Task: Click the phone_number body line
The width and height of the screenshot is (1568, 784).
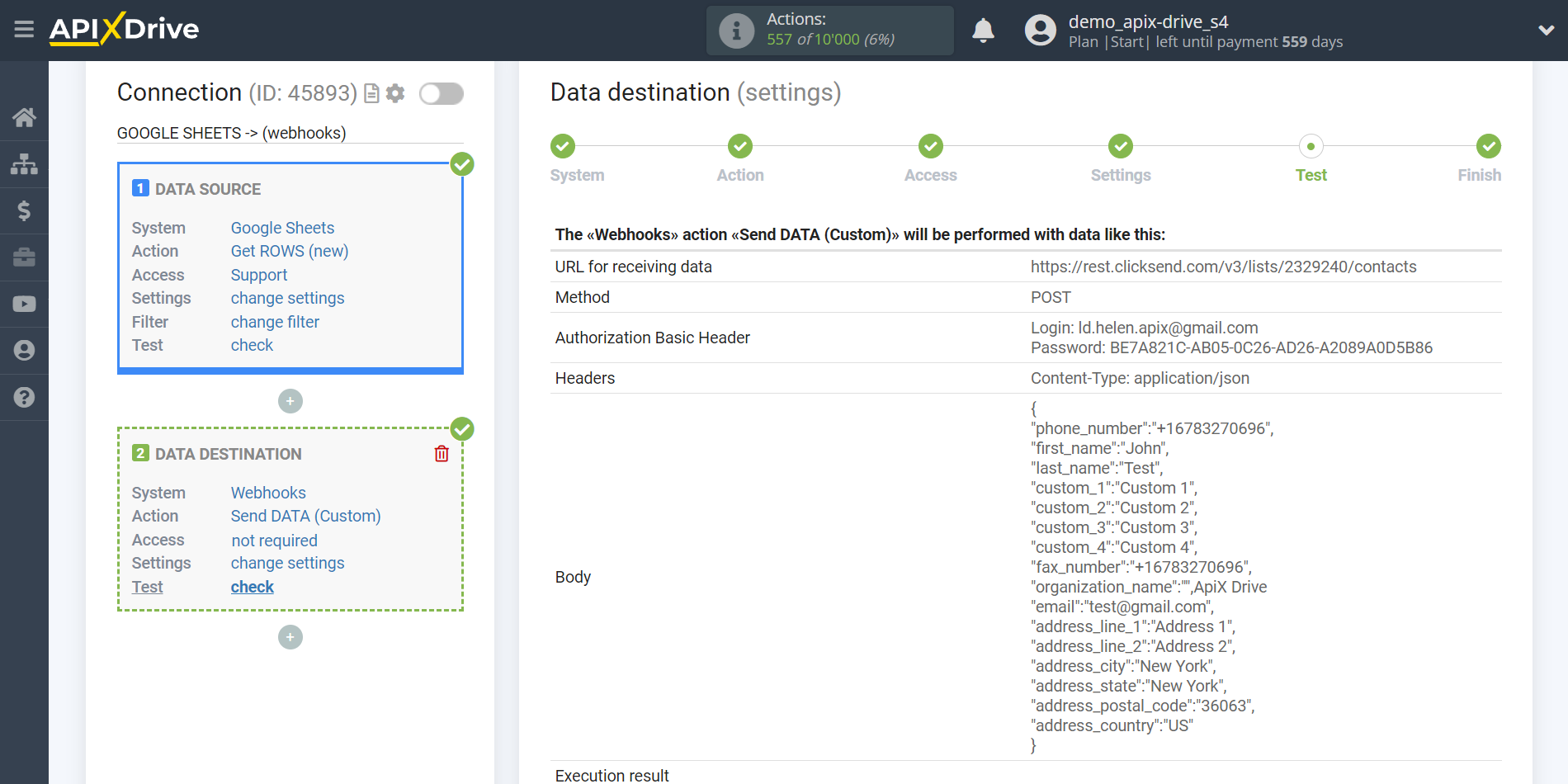Action: 1152,428
